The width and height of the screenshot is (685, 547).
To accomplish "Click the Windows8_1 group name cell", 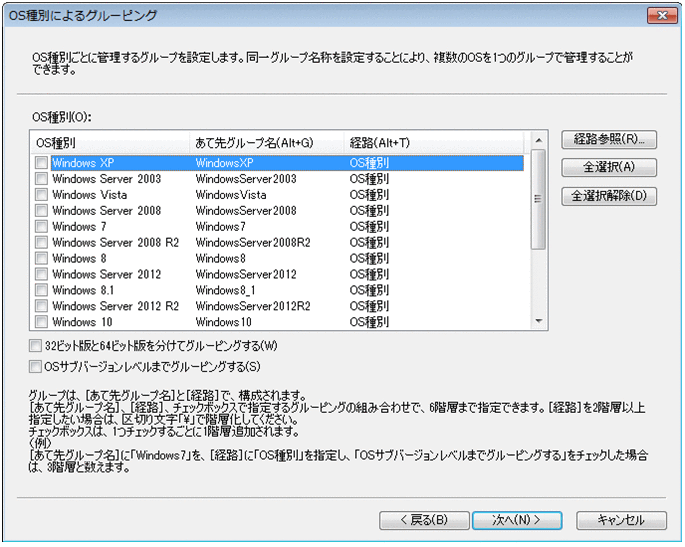I will [x=225, y=290].
